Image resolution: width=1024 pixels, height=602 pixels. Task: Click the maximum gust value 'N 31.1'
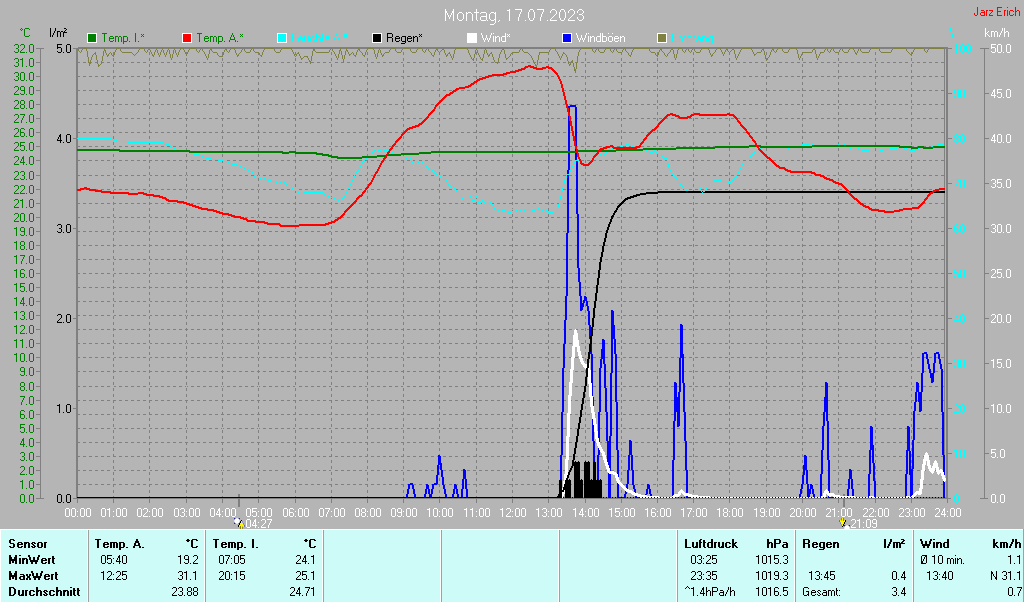click(x=1005, y=577)
